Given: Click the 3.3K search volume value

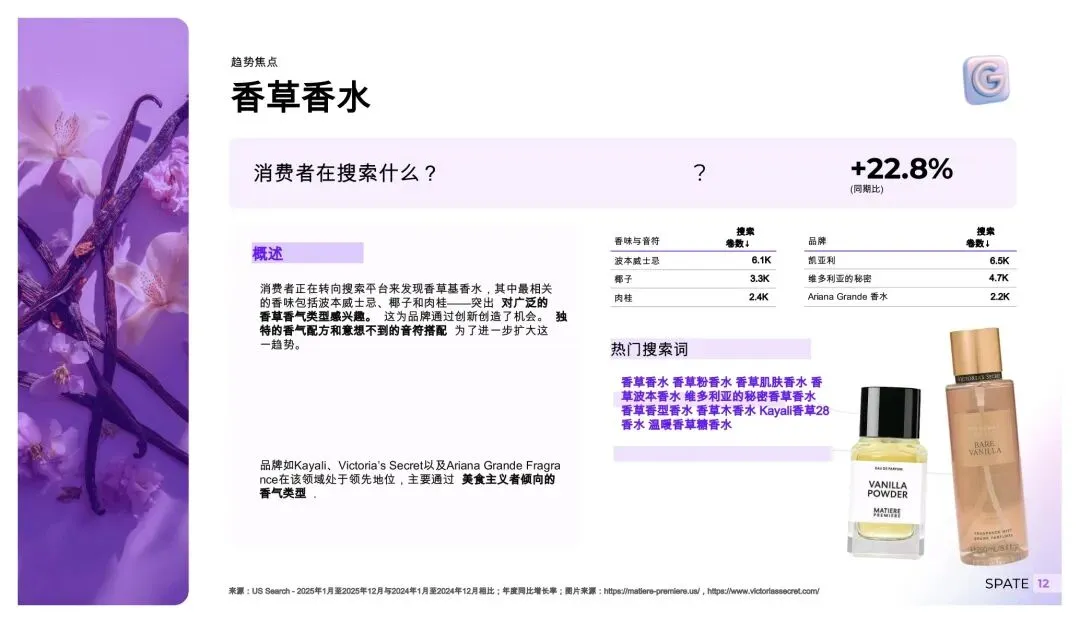Looking at the screenshot, I should pyautogui.click(x=760, y=279).
